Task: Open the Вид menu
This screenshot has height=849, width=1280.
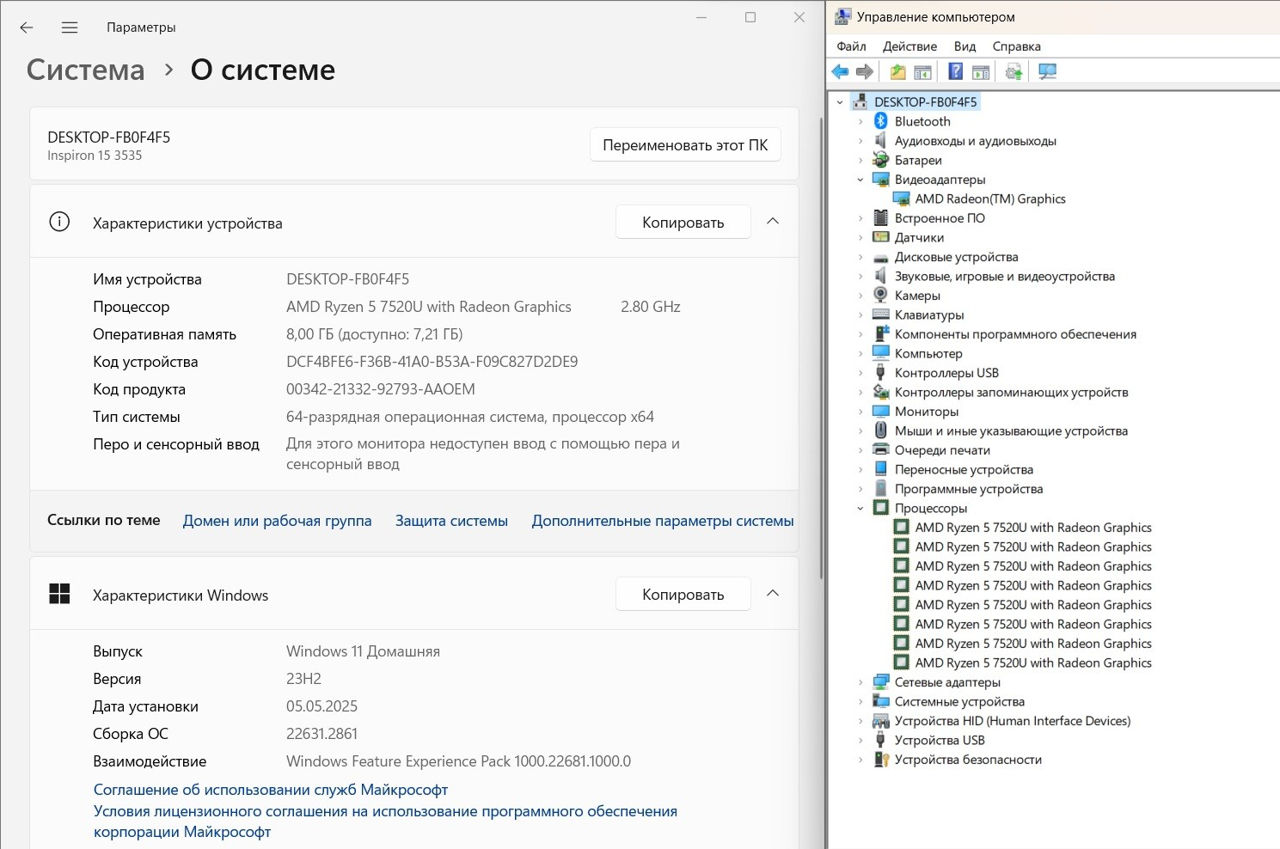Action: pyautogui.click(x=965, y=46)
